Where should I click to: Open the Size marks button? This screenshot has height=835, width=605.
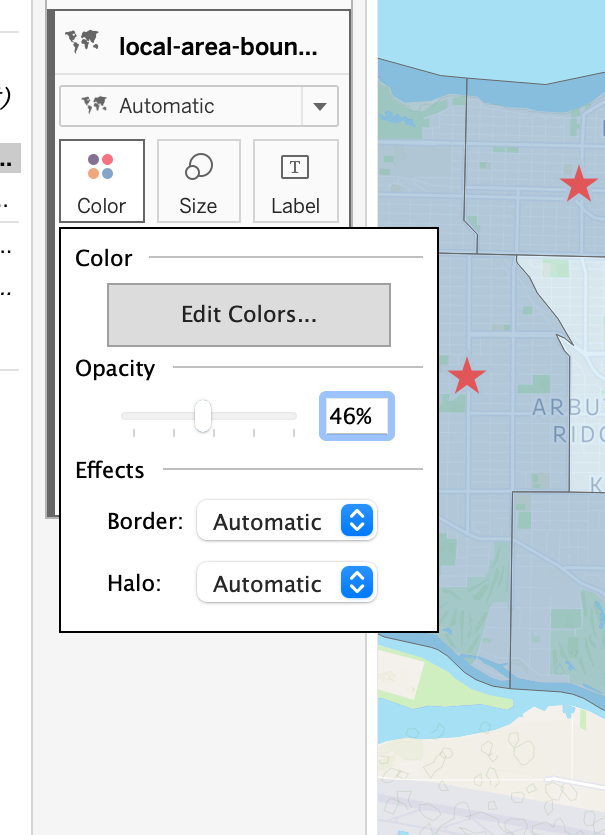click(198, 180)
